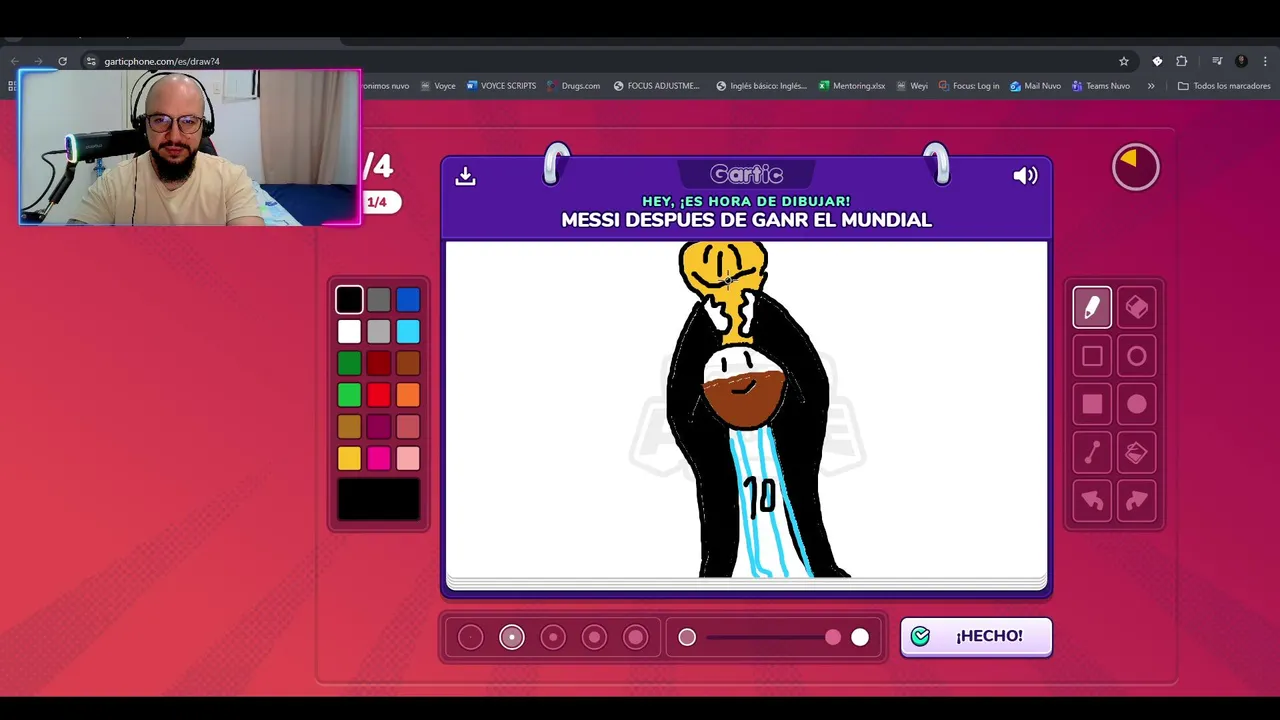This screenshot has height=720, width=1280.
Task: Open the diamond extension icon in toolbar
Action: [1157, 61]
